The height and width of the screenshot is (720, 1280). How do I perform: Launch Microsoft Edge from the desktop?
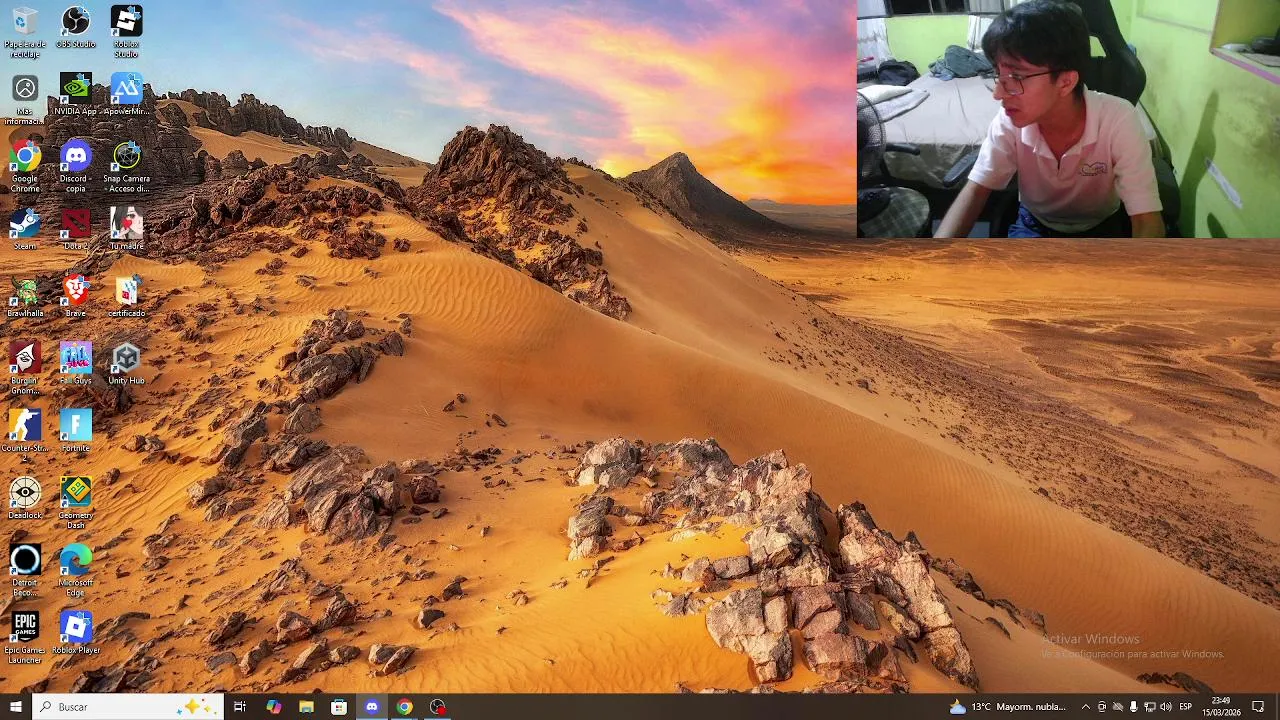pos(76,570)
